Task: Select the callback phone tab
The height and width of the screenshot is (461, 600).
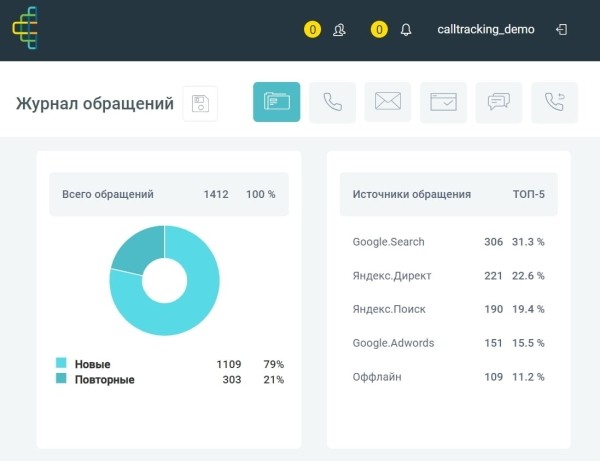Action: coord(554,102)
